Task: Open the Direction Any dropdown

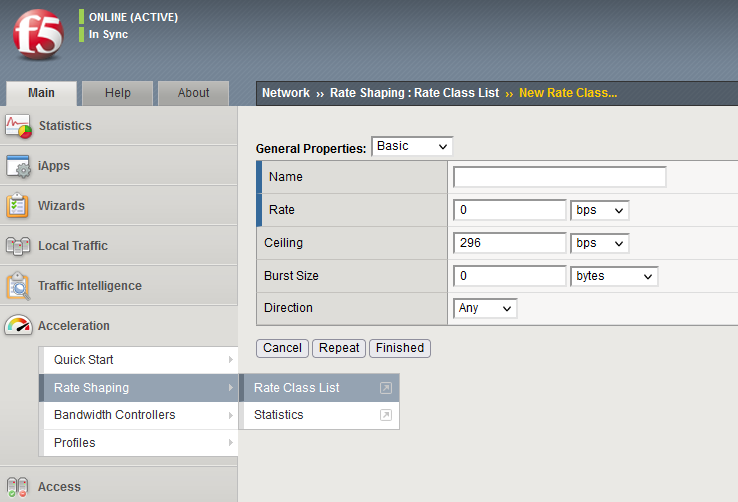Action: click(485, 309)
